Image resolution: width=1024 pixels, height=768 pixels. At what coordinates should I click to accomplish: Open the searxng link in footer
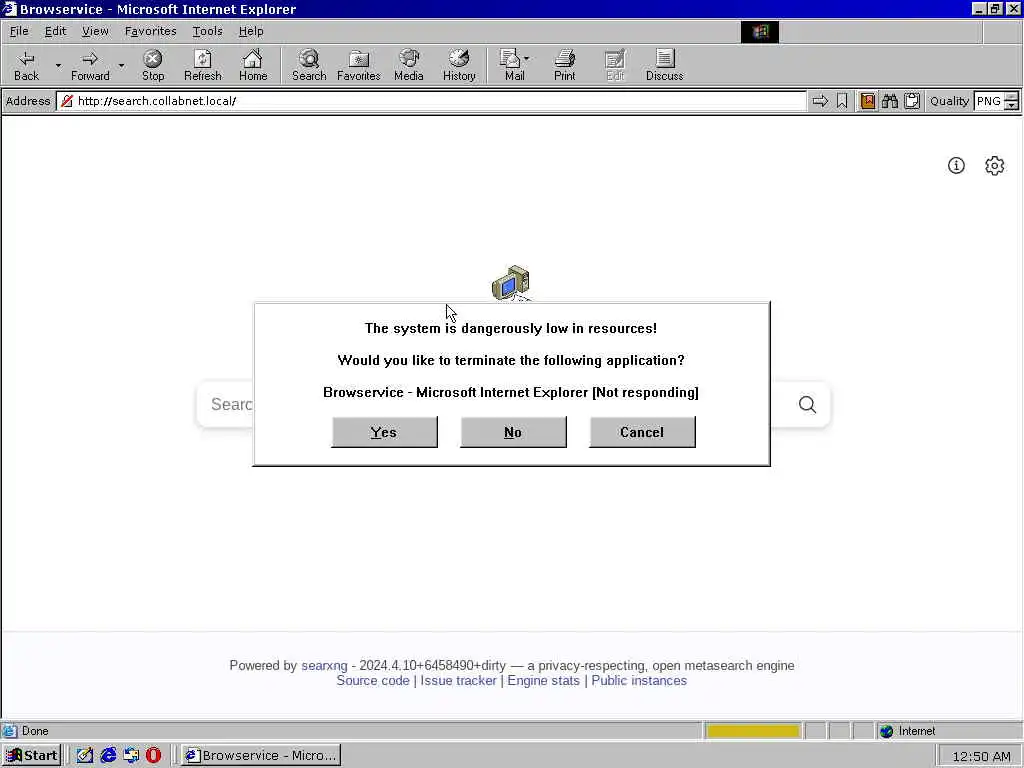coord(324,665)
